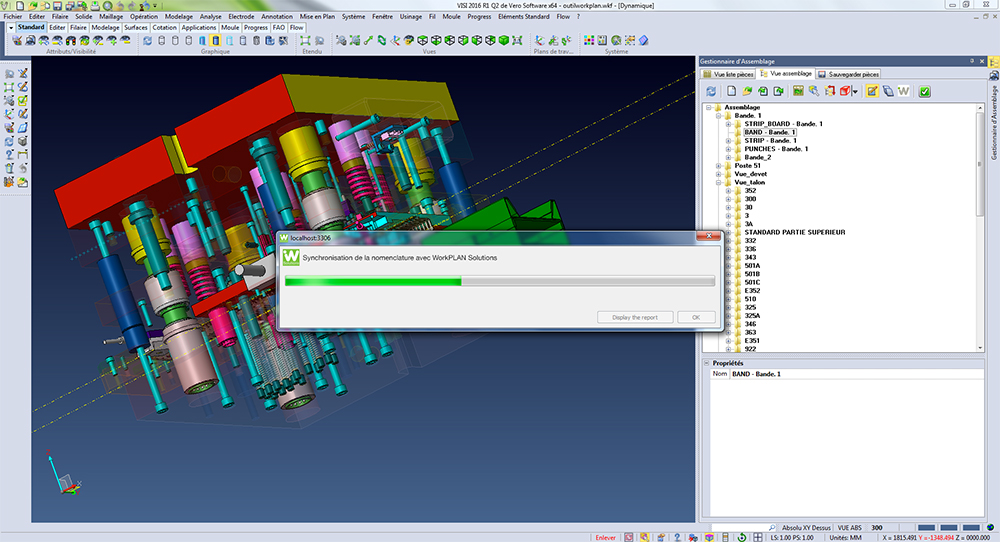Collapse the Propriétés section
This screenshot has width=1000, height=542.
coord(707,363)
